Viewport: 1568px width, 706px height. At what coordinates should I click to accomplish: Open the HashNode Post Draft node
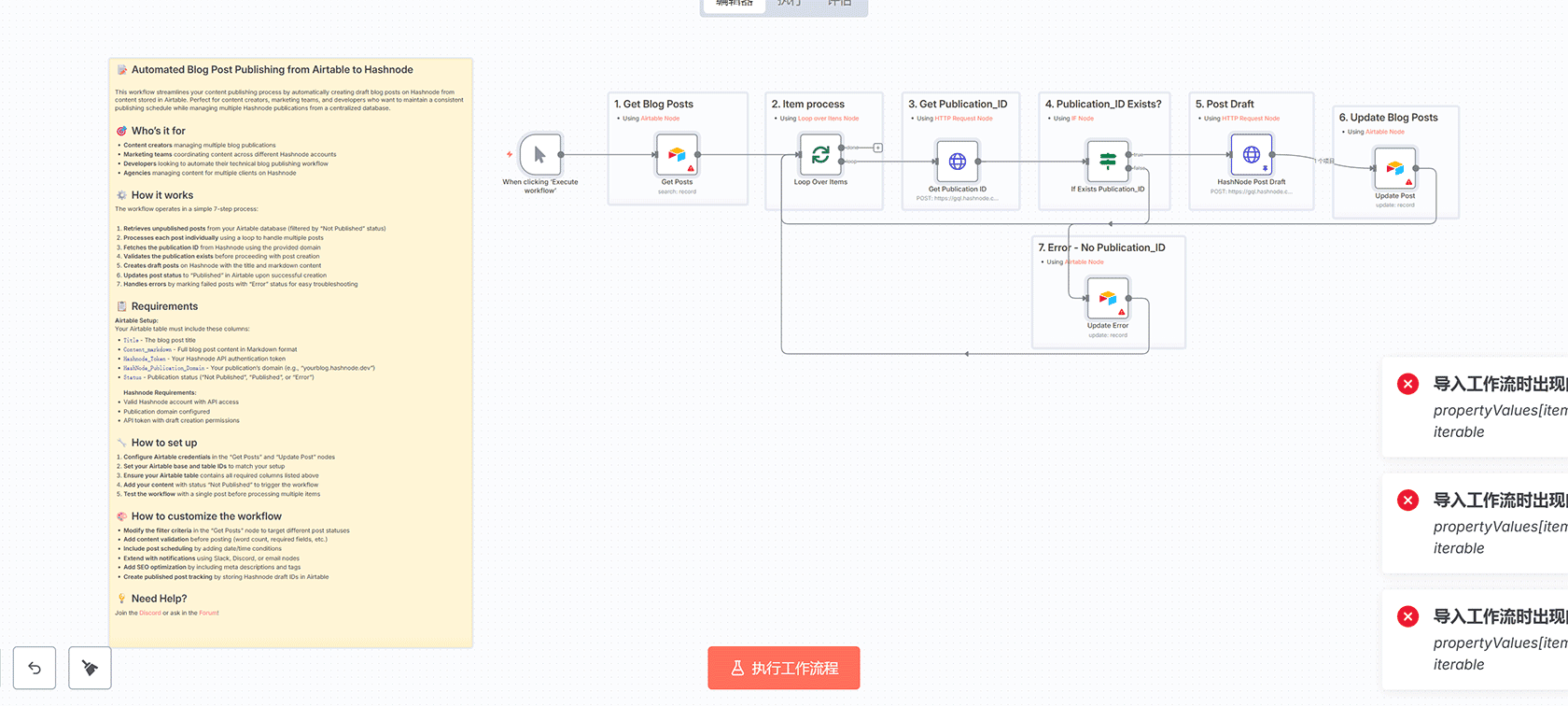point(1251,155)
